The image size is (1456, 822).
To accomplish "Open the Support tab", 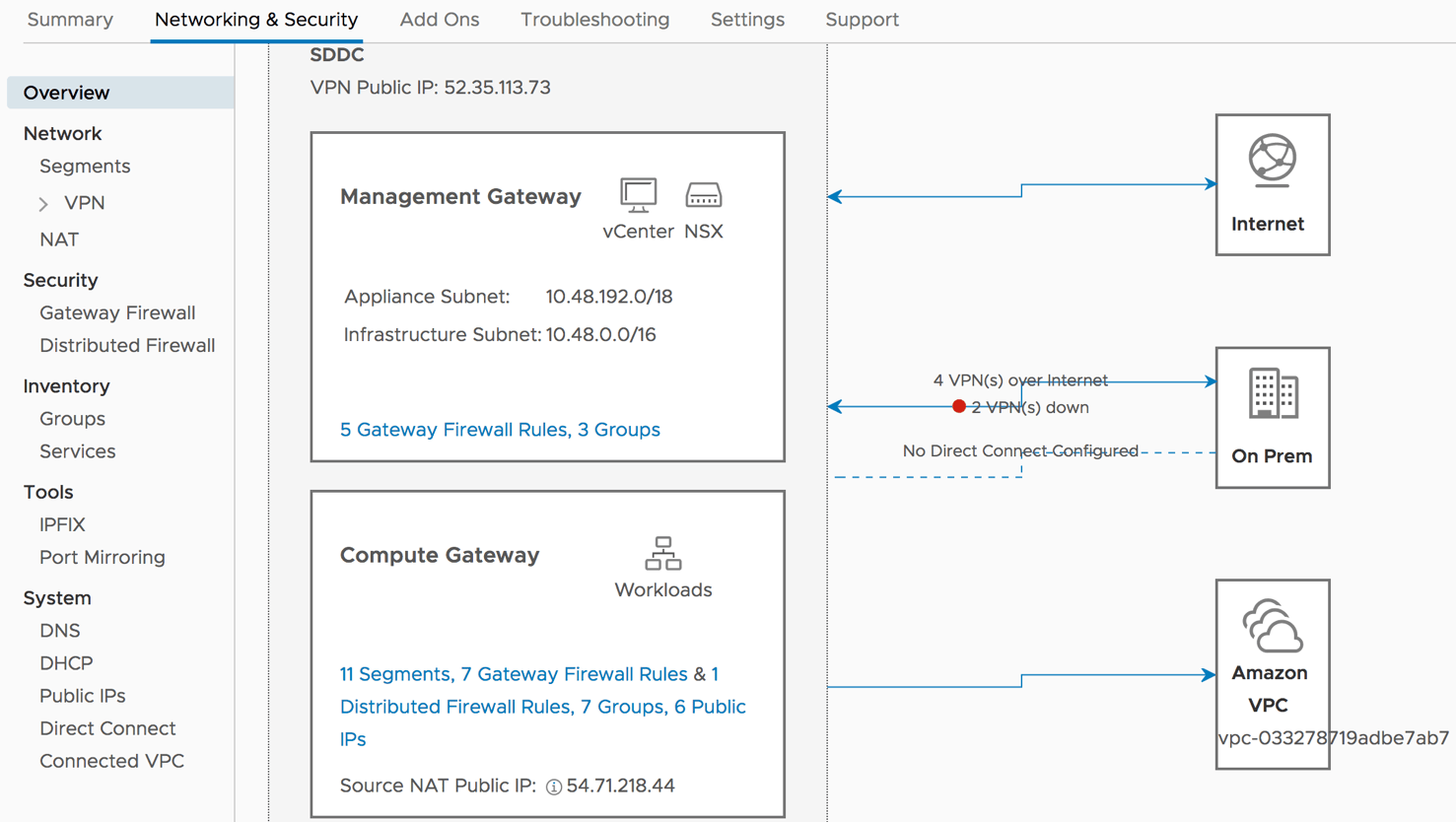I will point(863,20).
